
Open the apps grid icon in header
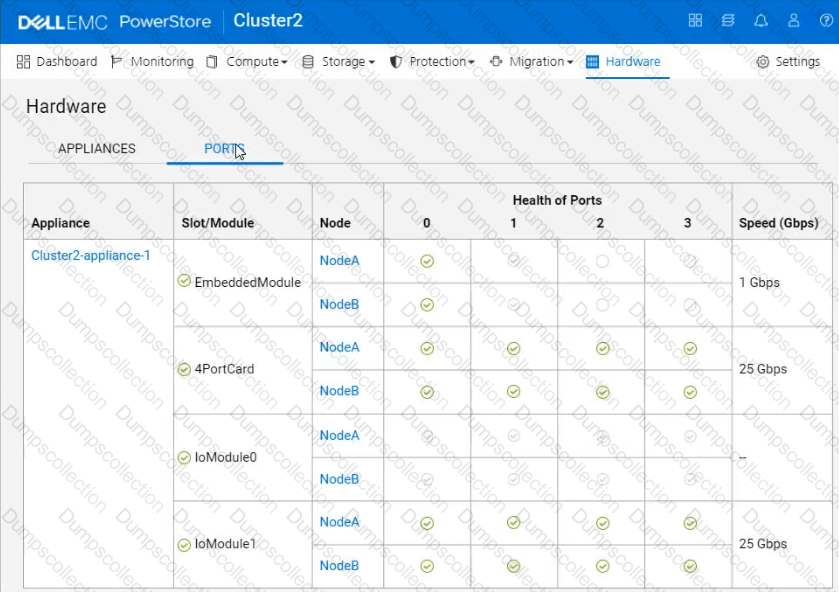click(x=696, y=21)
